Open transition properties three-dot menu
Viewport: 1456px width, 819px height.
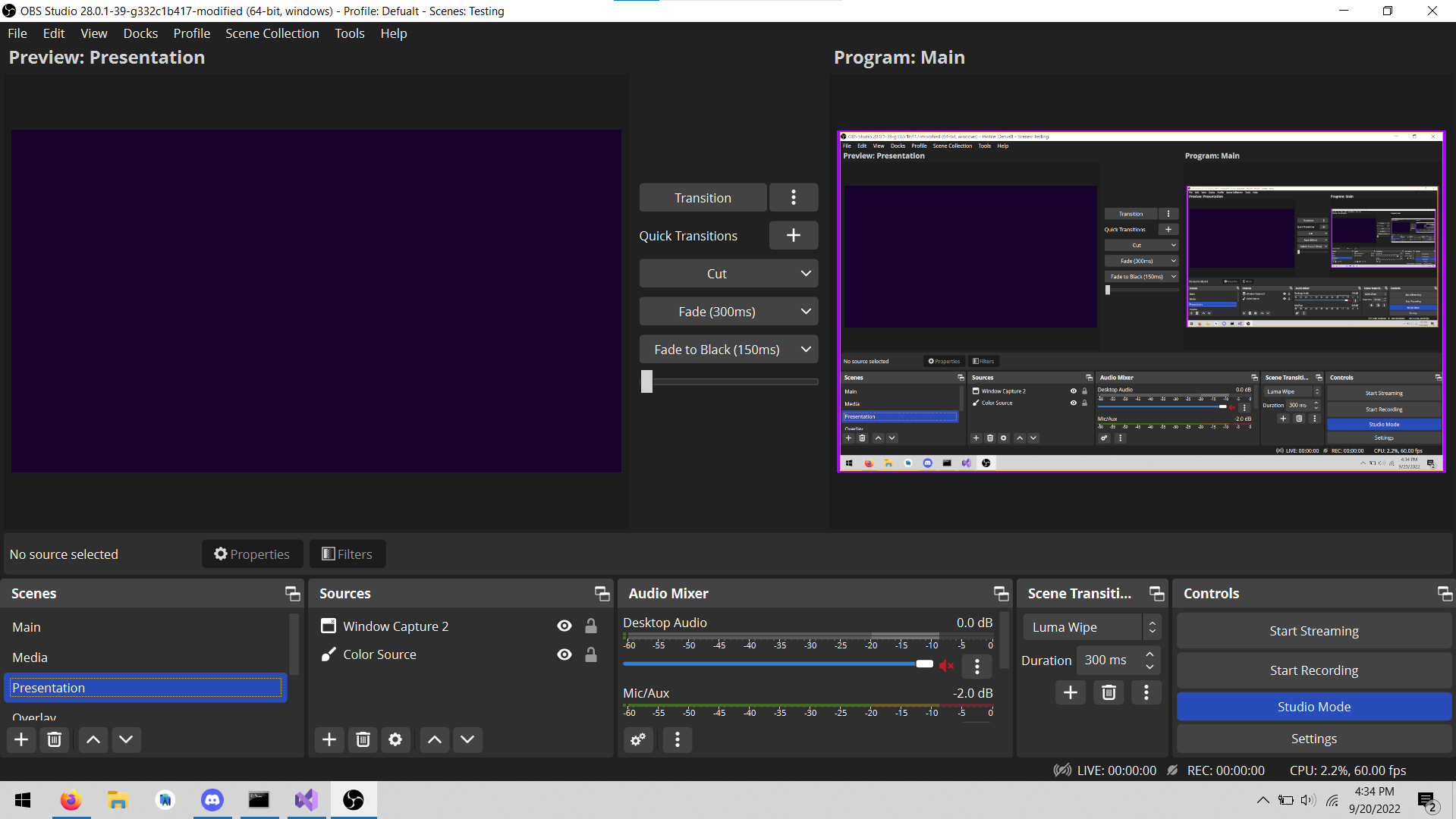pos(1146,692)
